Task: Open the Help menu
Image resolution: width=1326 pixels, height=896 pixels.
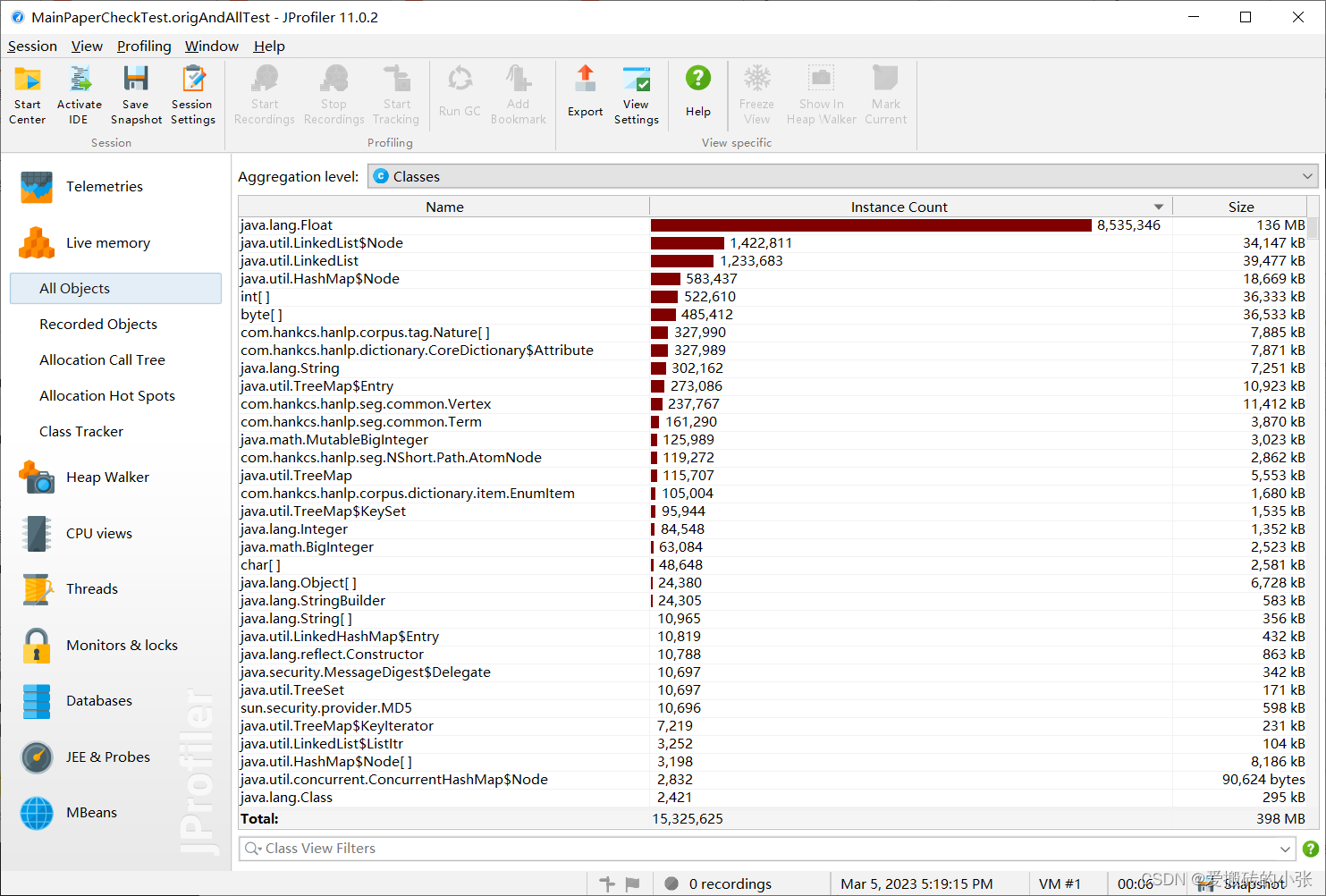Action: (269, 46)
